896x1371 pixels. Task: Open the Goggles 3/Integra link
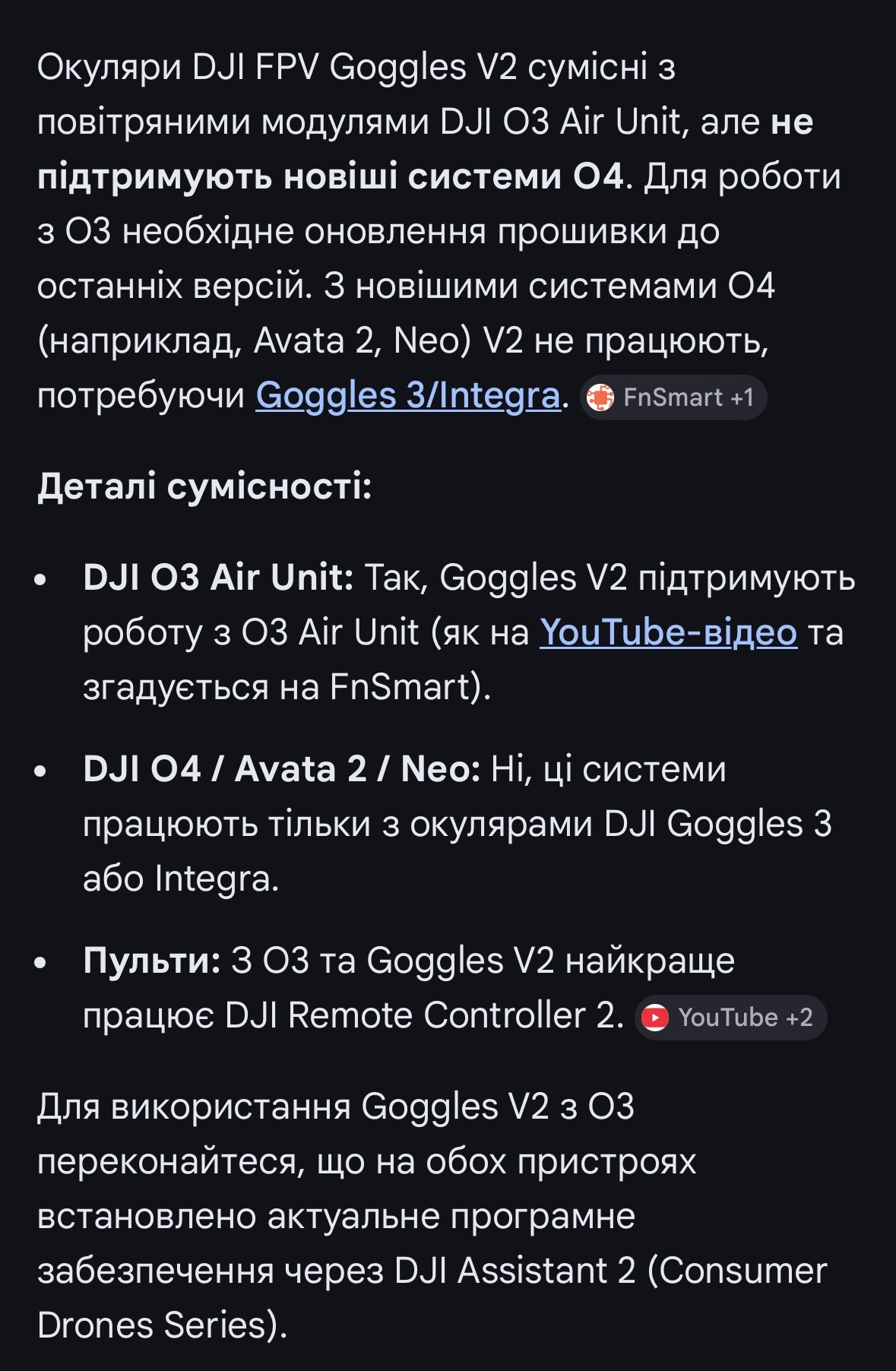[407, 396]
